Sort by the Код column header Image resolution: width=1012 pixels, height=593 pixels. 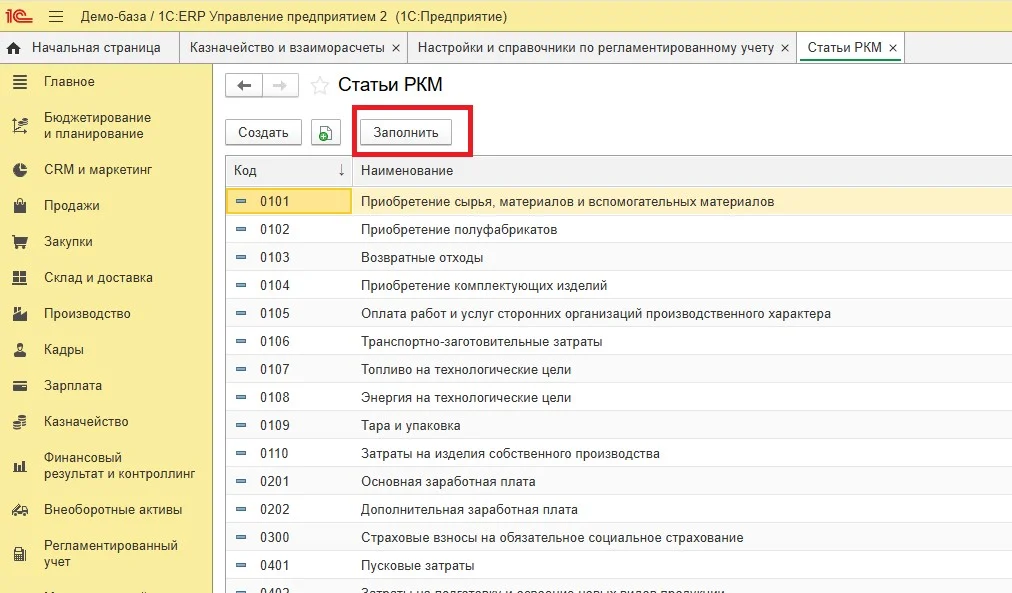pyautogui.click(x=288, y=170)
